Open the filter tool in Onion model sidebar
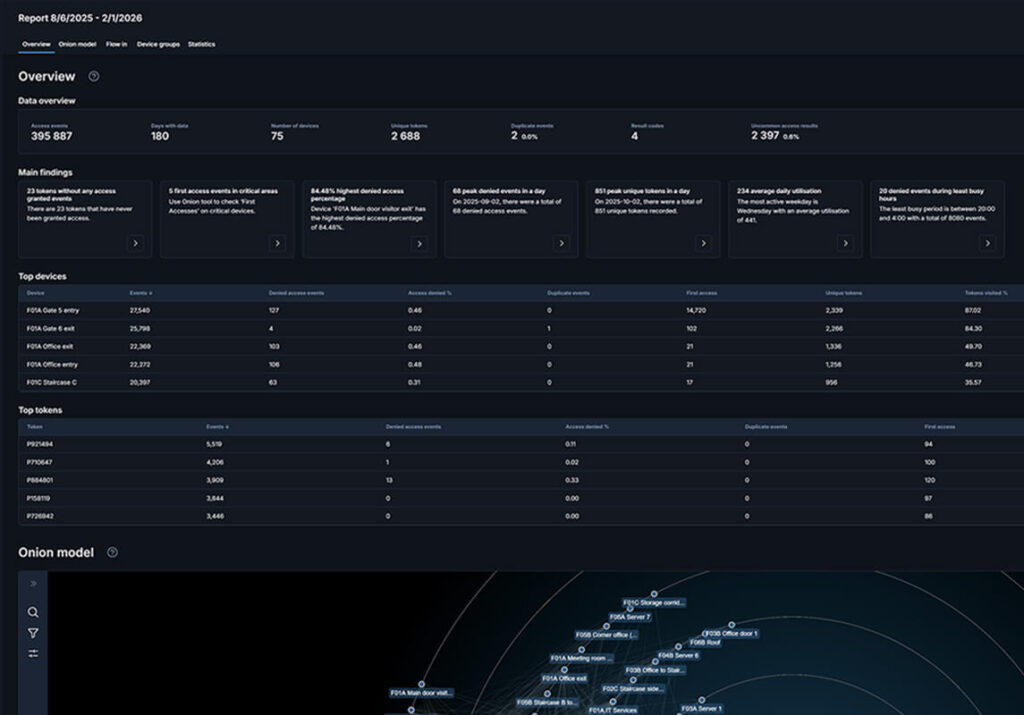 (x=33, y=633)
